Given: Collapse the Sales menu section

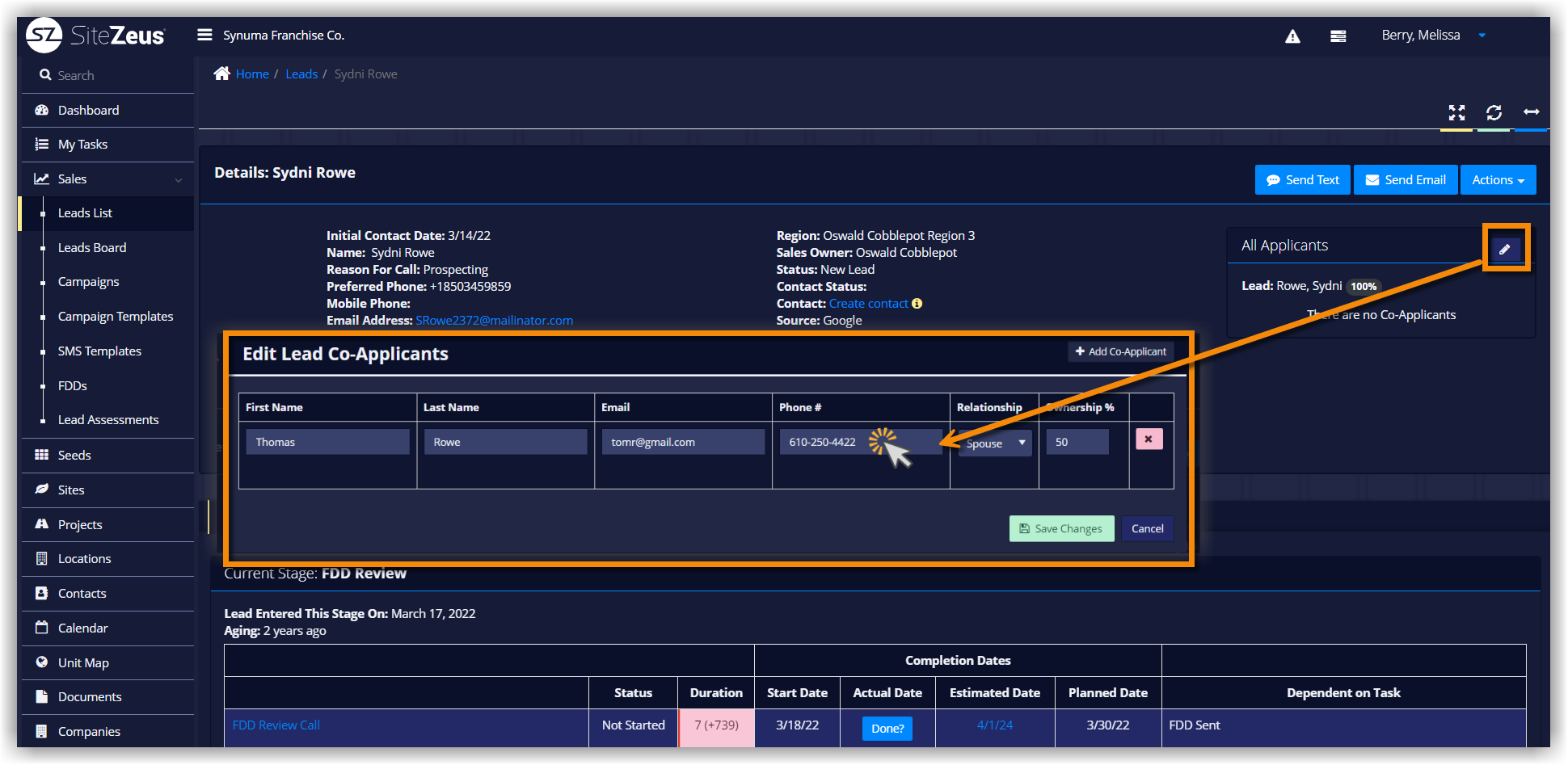Looking at the screenshot, I should (x=107, y=179).
